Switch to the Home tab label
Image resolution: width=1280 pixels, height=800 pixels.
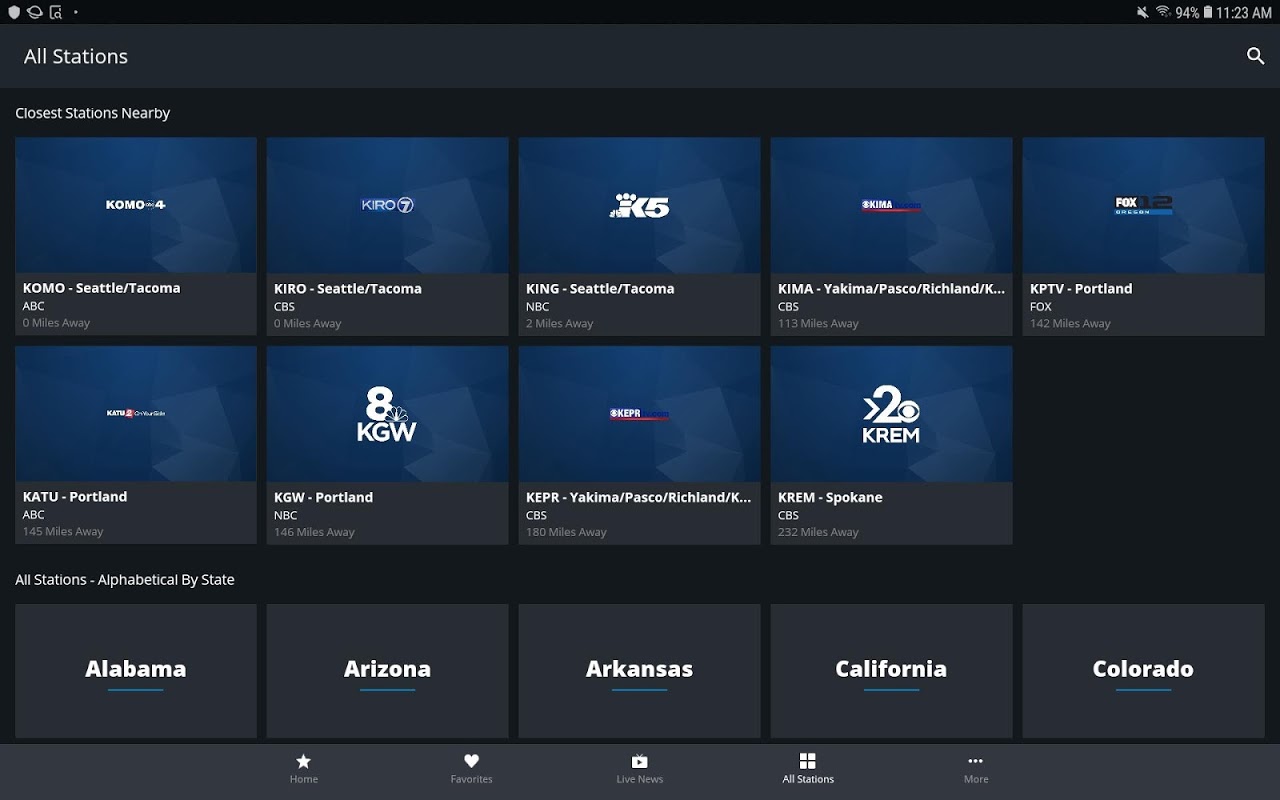(304, 779)
